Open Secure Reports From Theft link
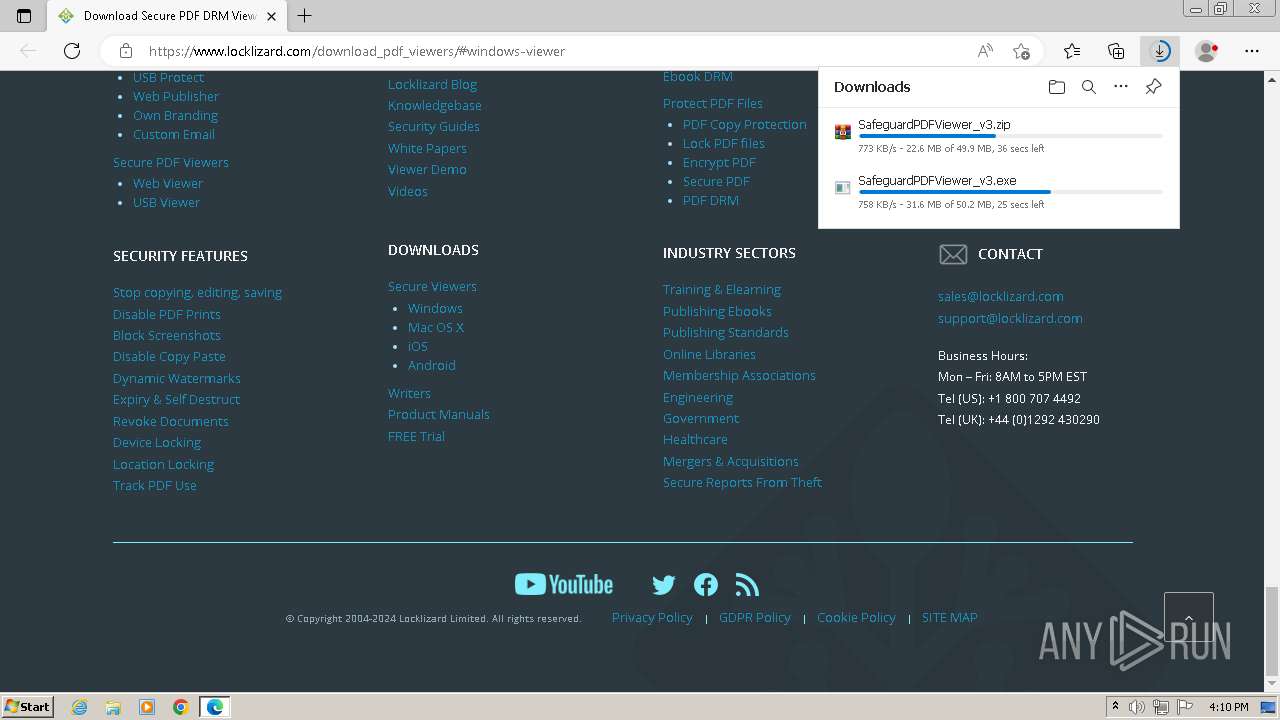The height and width of the screenshot is (720, 1280). point(742,482)
